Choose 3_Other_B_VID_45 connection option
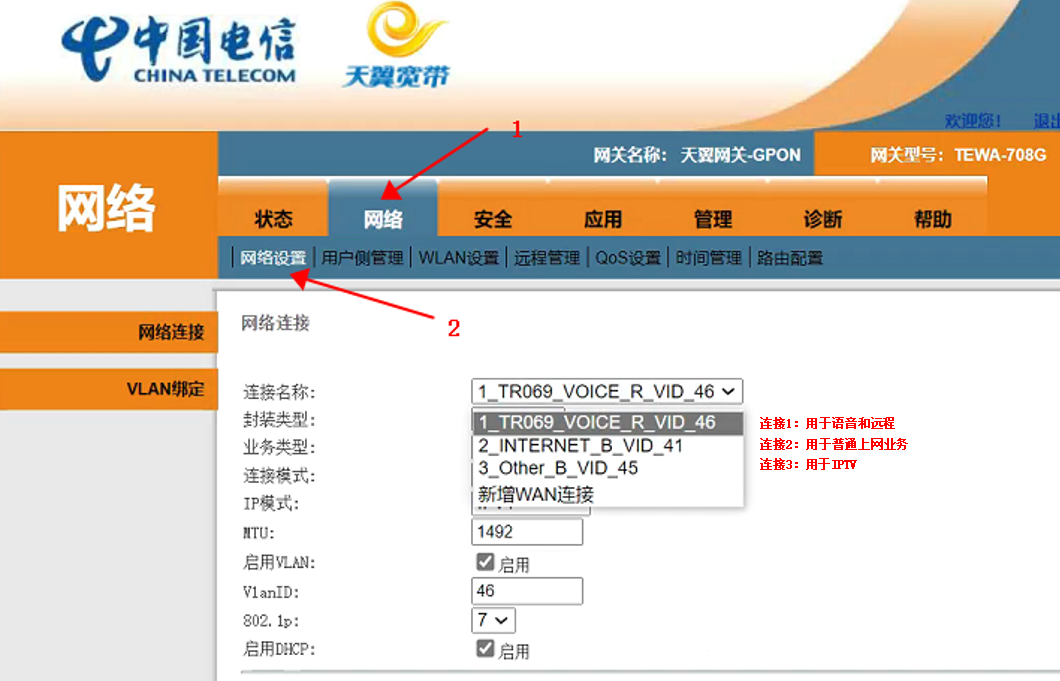Image resolution: width=1060 pixels, height=681 pixels. (x=558, y=468)
